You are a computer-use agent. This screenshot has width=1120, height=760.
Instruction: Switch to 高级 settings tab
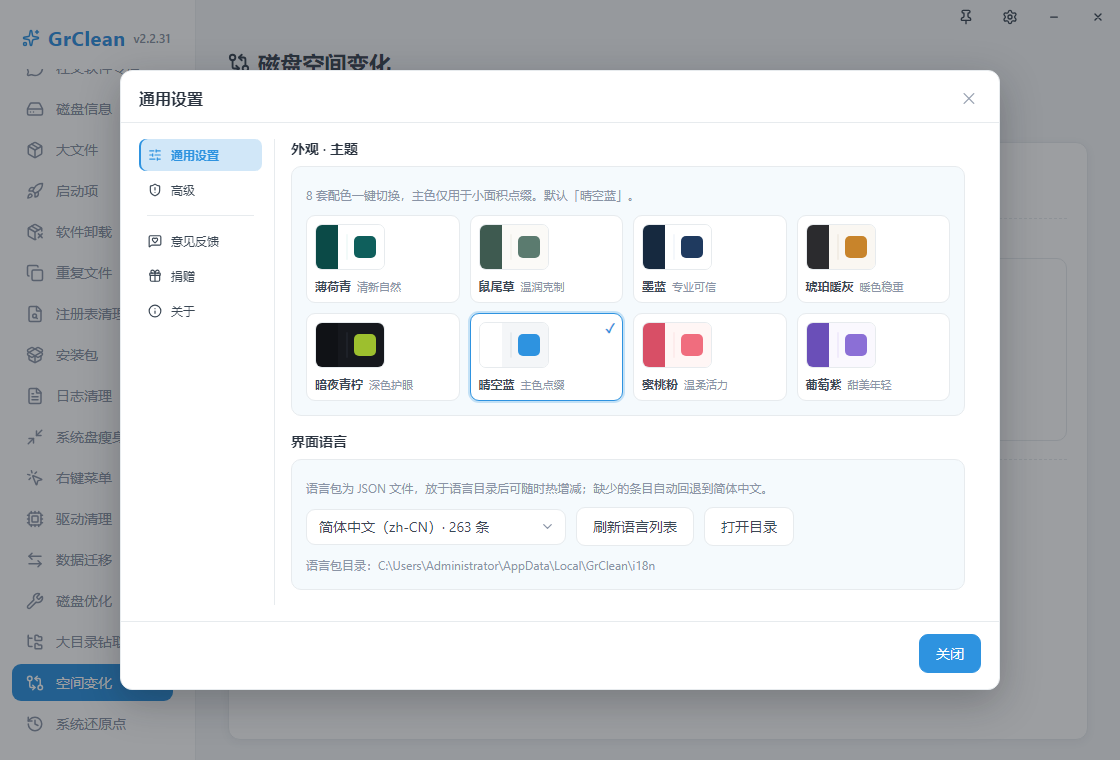pyautogui.click(x=201, y=191)
